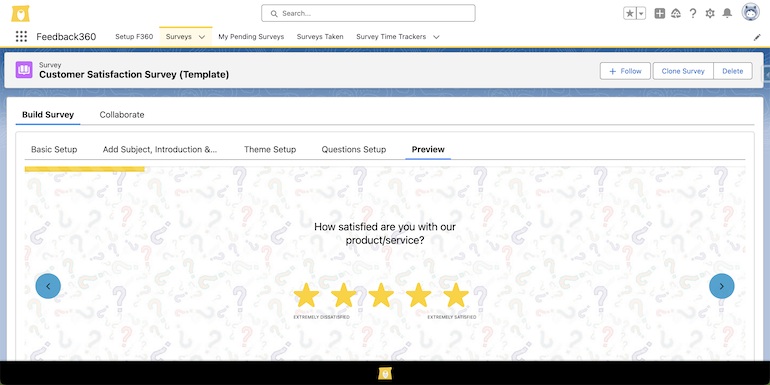Image resolution: width=770 pixels, height=385 pixels.
Task: Follow this survey record
Action: [x=625, y=71]
